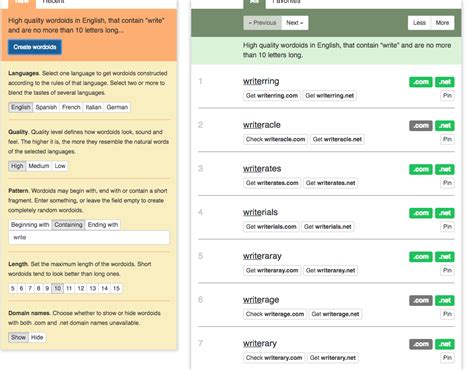
Task: Choose the Ending with pattern
Action: click(x=103, y=225)
